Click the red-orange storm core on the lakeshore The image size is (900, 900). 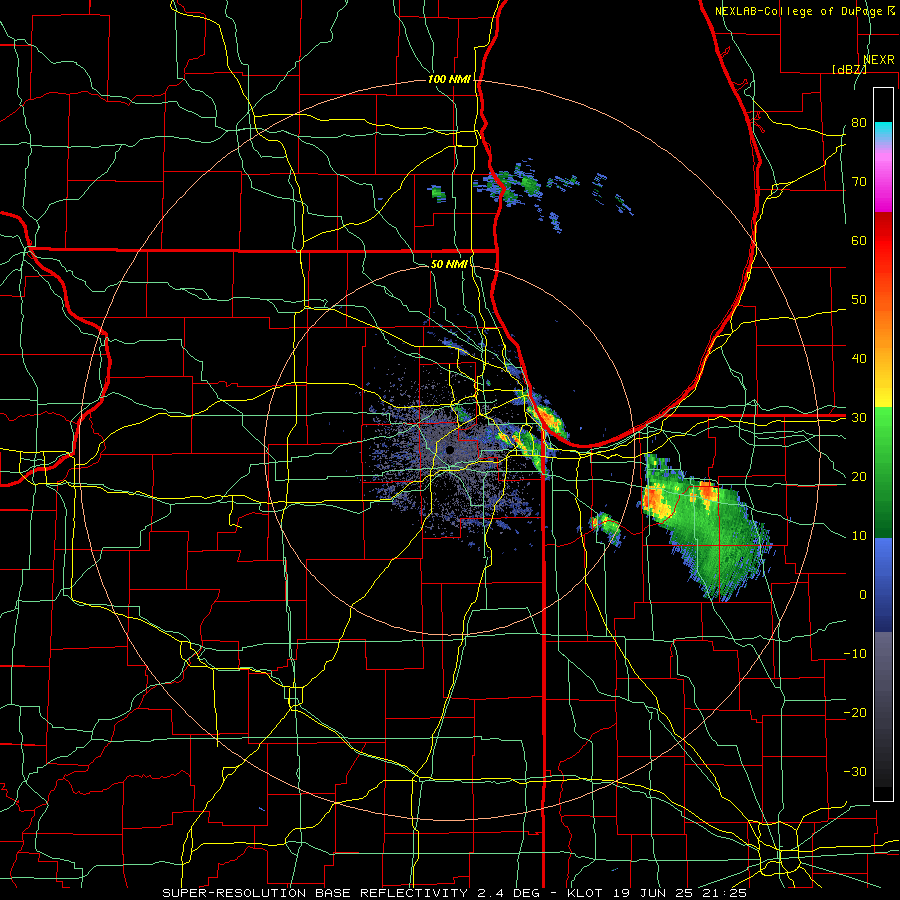pyautogui.click(x=546, y=418)
